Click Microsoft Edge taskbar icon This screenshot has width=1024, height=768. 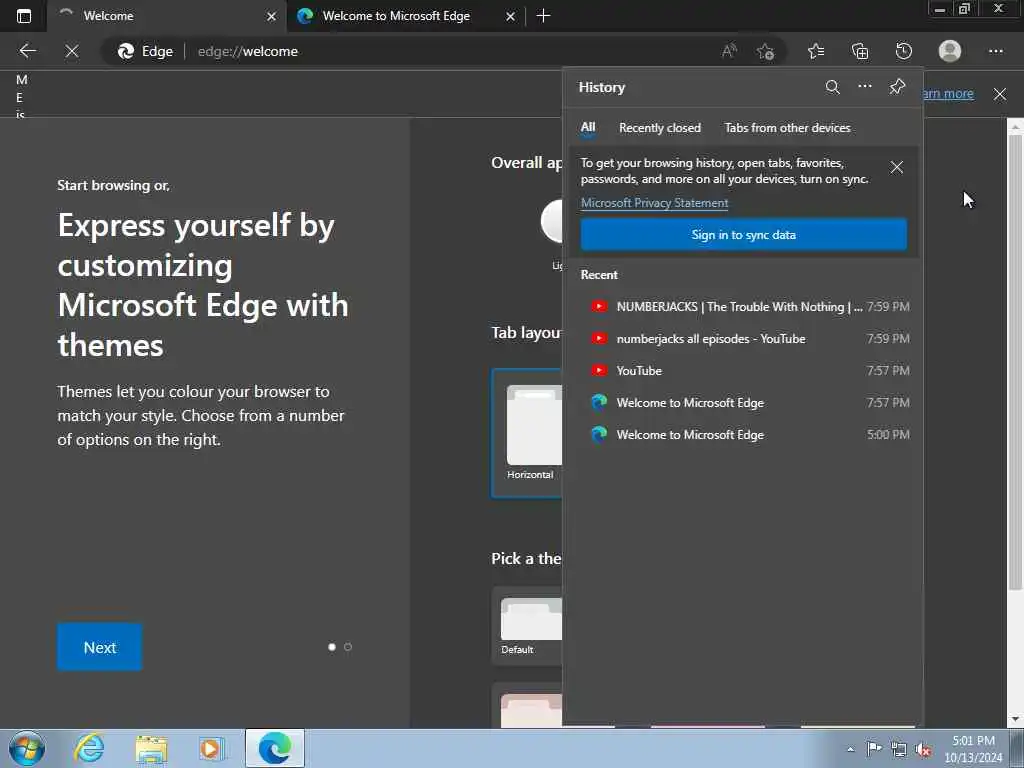(275, 748)
